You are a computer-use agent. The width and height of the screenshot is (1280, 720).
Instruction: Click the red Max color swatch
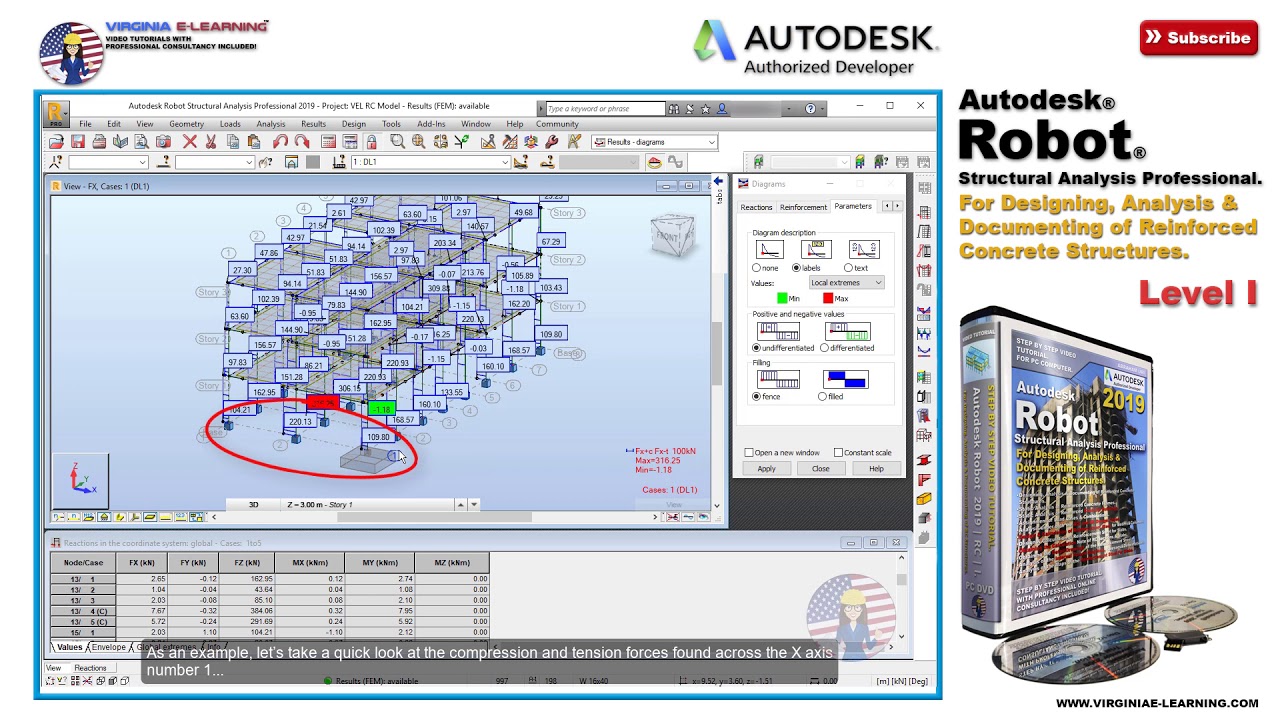pyautogui.click(x=828, y=298)
